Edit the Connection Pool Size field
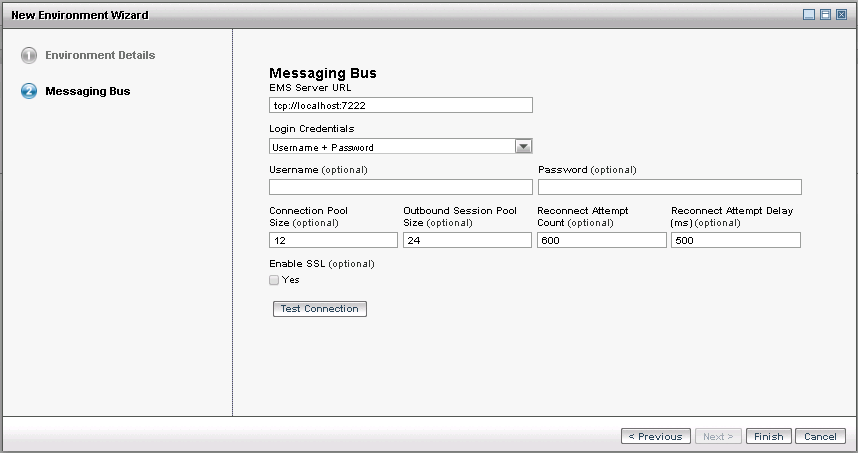 333,240
